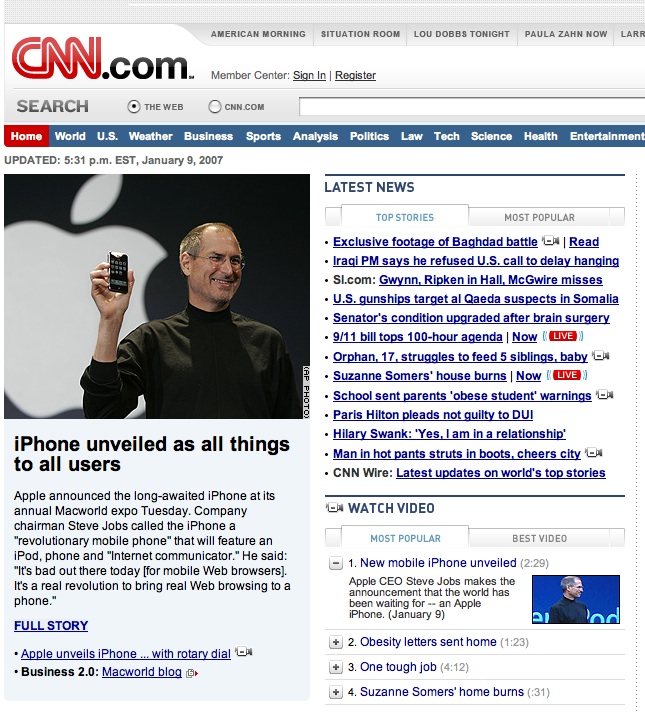Switch to MOST POPULAR news tab

pyautogui.click(x=539, y=218)
